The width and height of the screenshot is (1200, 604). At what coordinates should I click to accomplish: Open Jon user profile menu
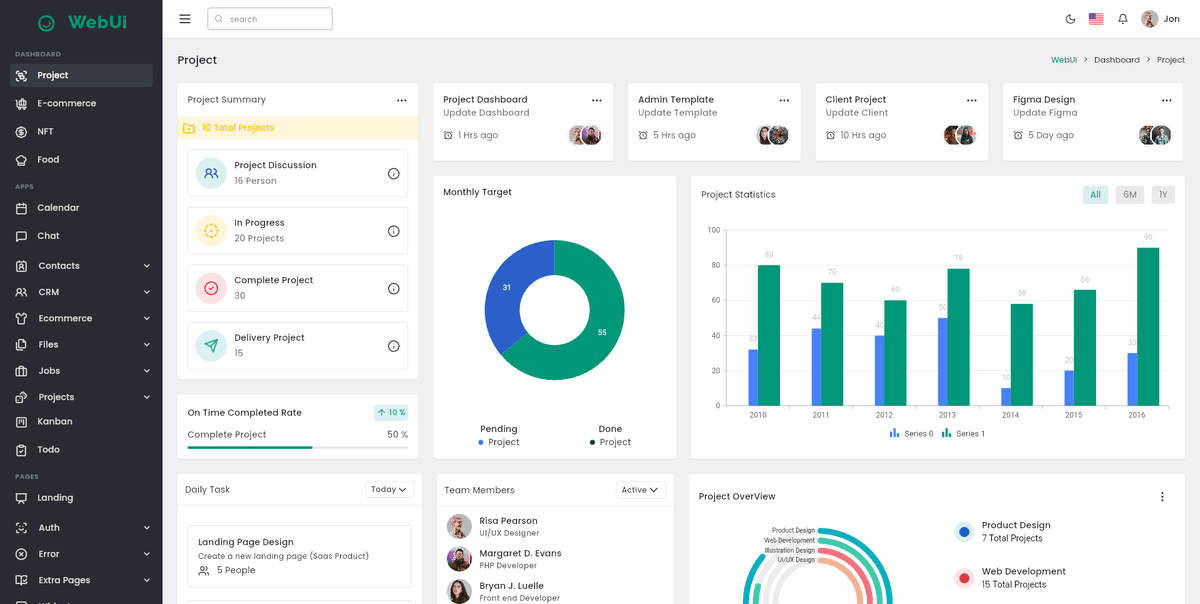(1161, 19)
